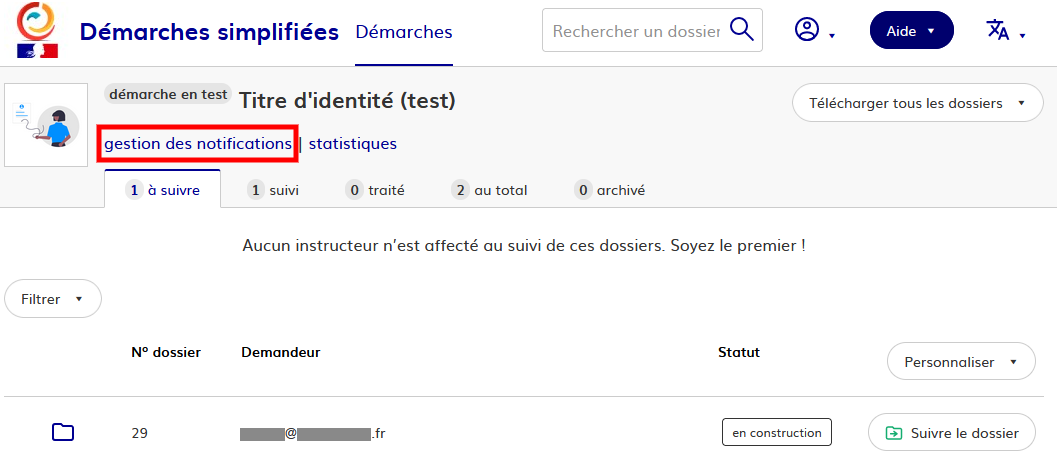Go to the archivé tab

(x=610, y=190)
